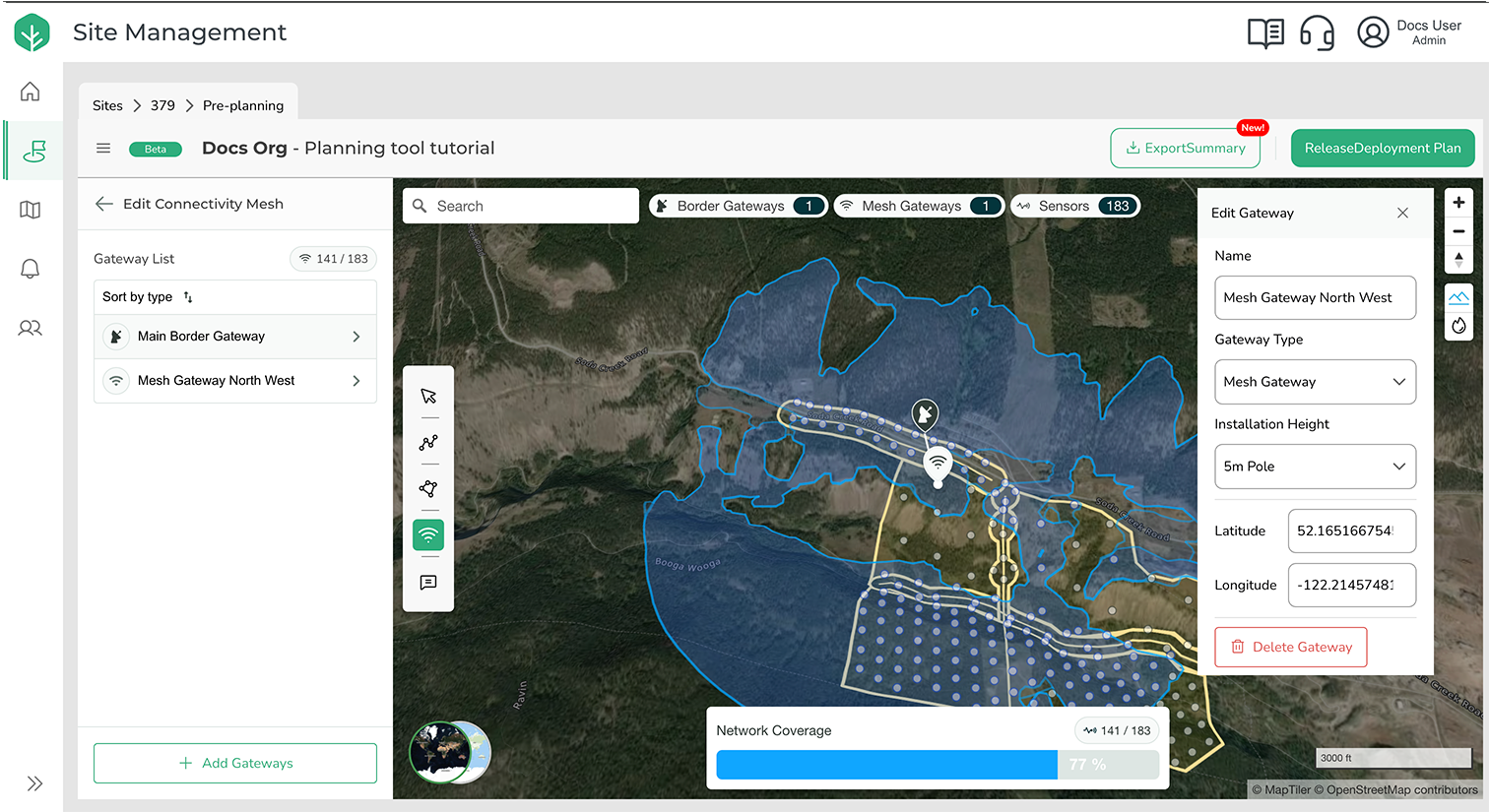This screenshot has height=812, width=1489.
Task: Reset map orientation with compass button
Action: (1458, 259)
